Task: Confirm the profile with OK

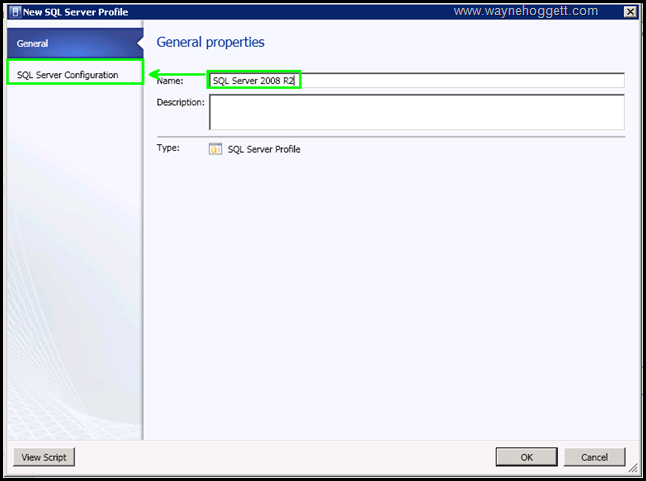Action: (x=527, y=457)
